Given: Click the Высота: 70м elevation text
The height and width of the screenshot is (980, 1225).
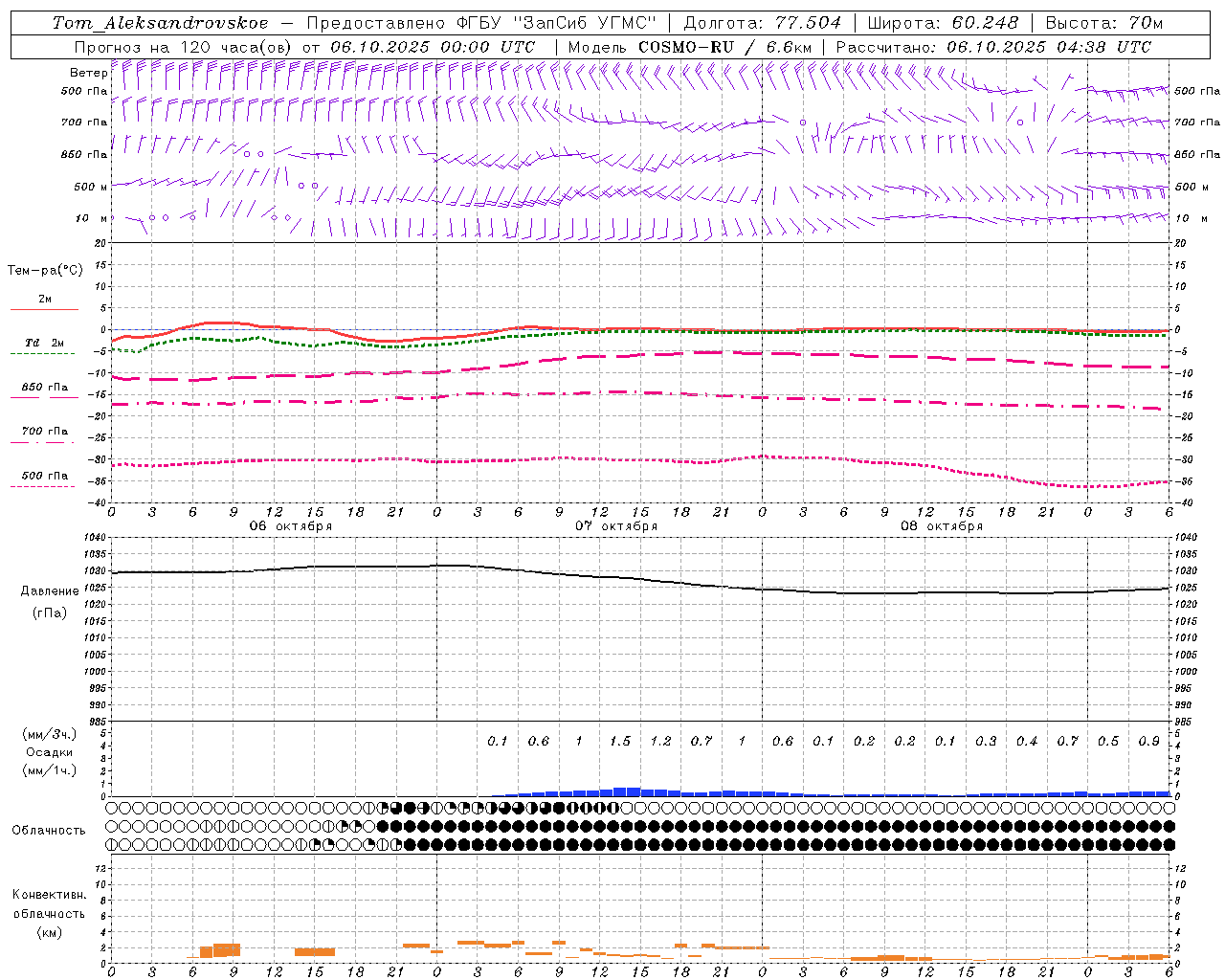Looking at the screenshot, I should coord(1104,23).
